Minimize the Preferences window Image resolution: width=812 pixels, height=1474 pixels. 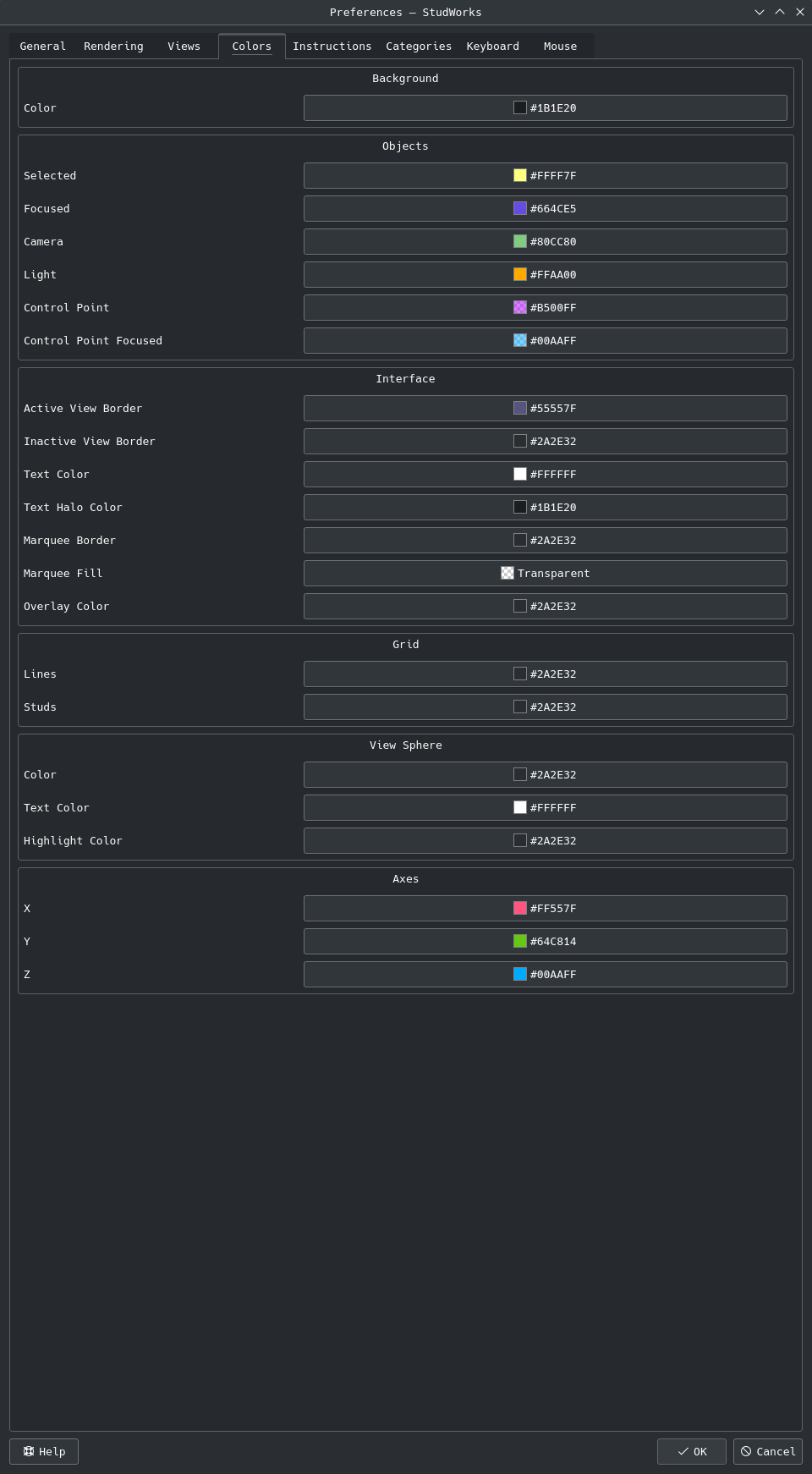760,12
